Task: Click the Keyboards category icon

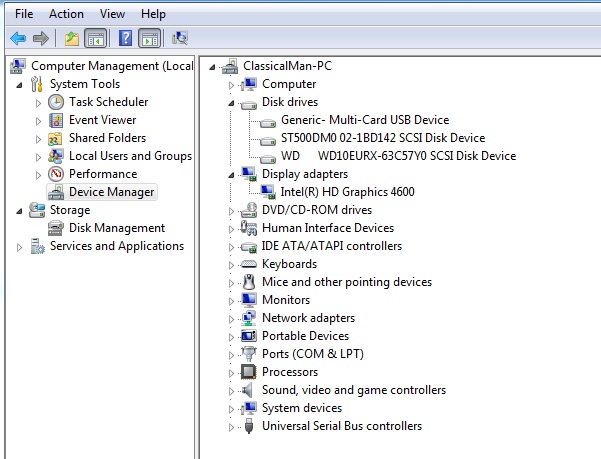Action: 249,264
